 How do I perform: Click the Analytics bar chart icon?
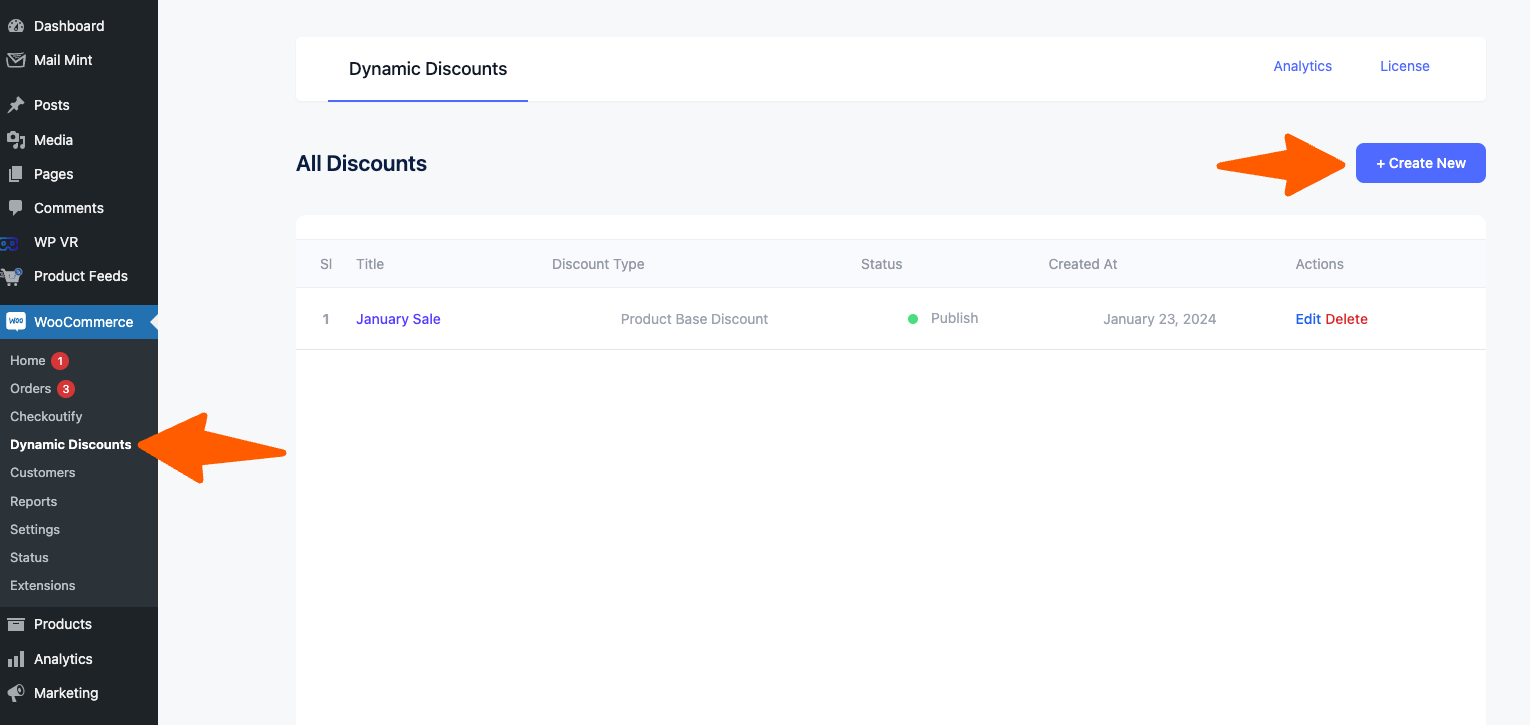(16, 659)
